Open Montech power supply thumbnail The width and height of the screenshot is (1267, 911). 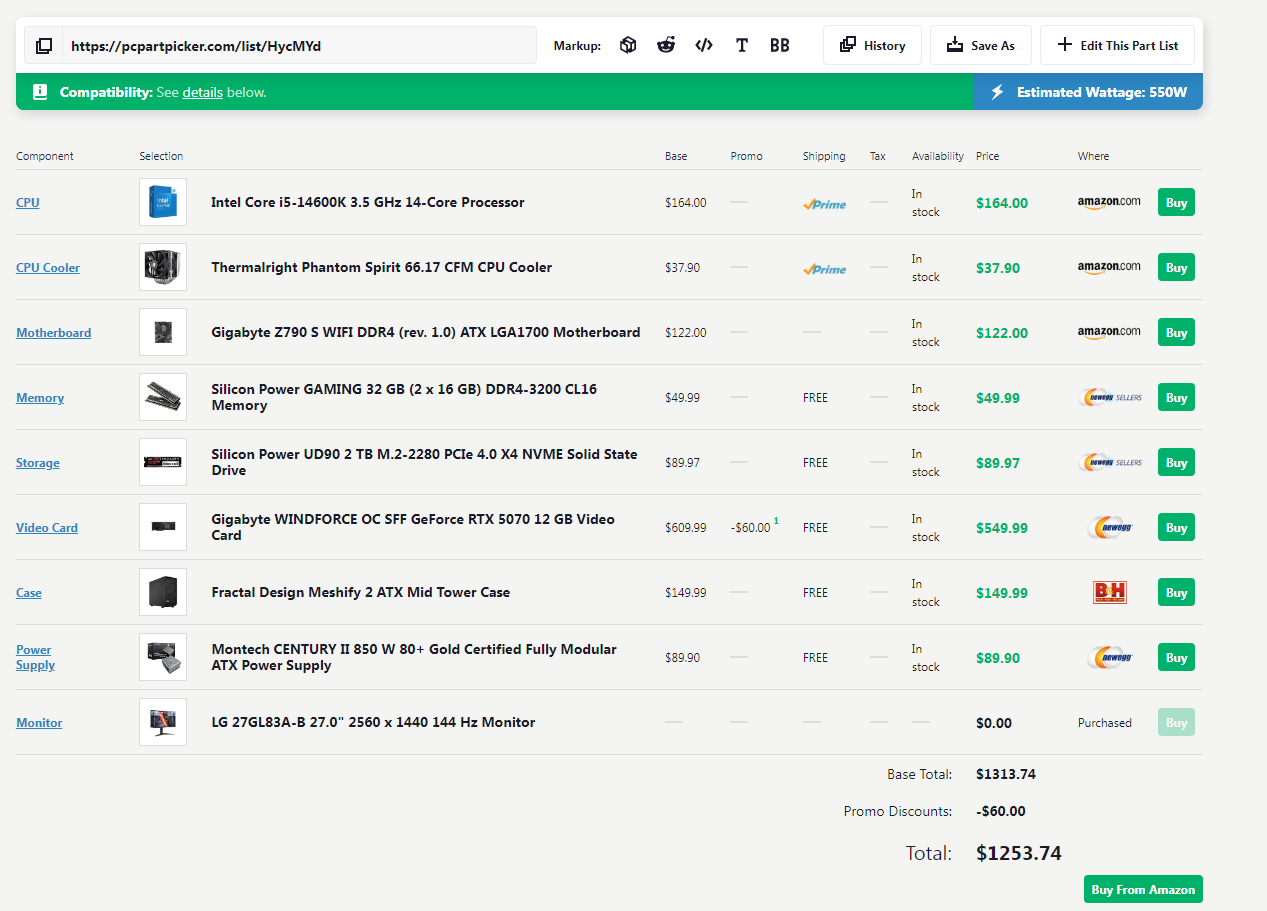(x=163, y=657)
